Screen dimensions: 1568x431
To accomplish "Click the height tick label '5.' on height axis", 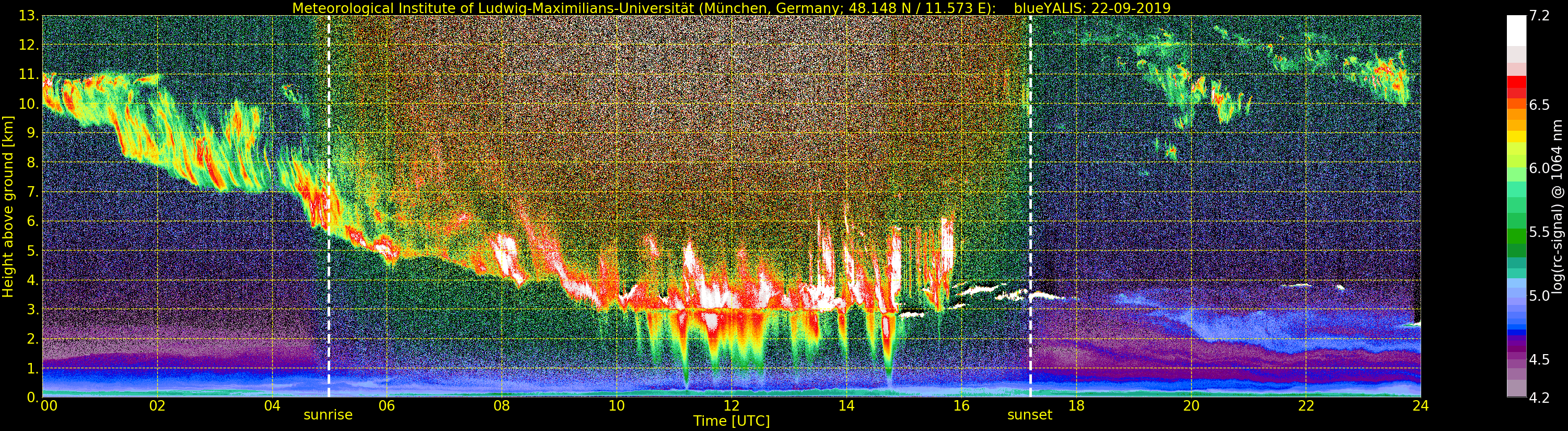I will click(x=32, y=251).
